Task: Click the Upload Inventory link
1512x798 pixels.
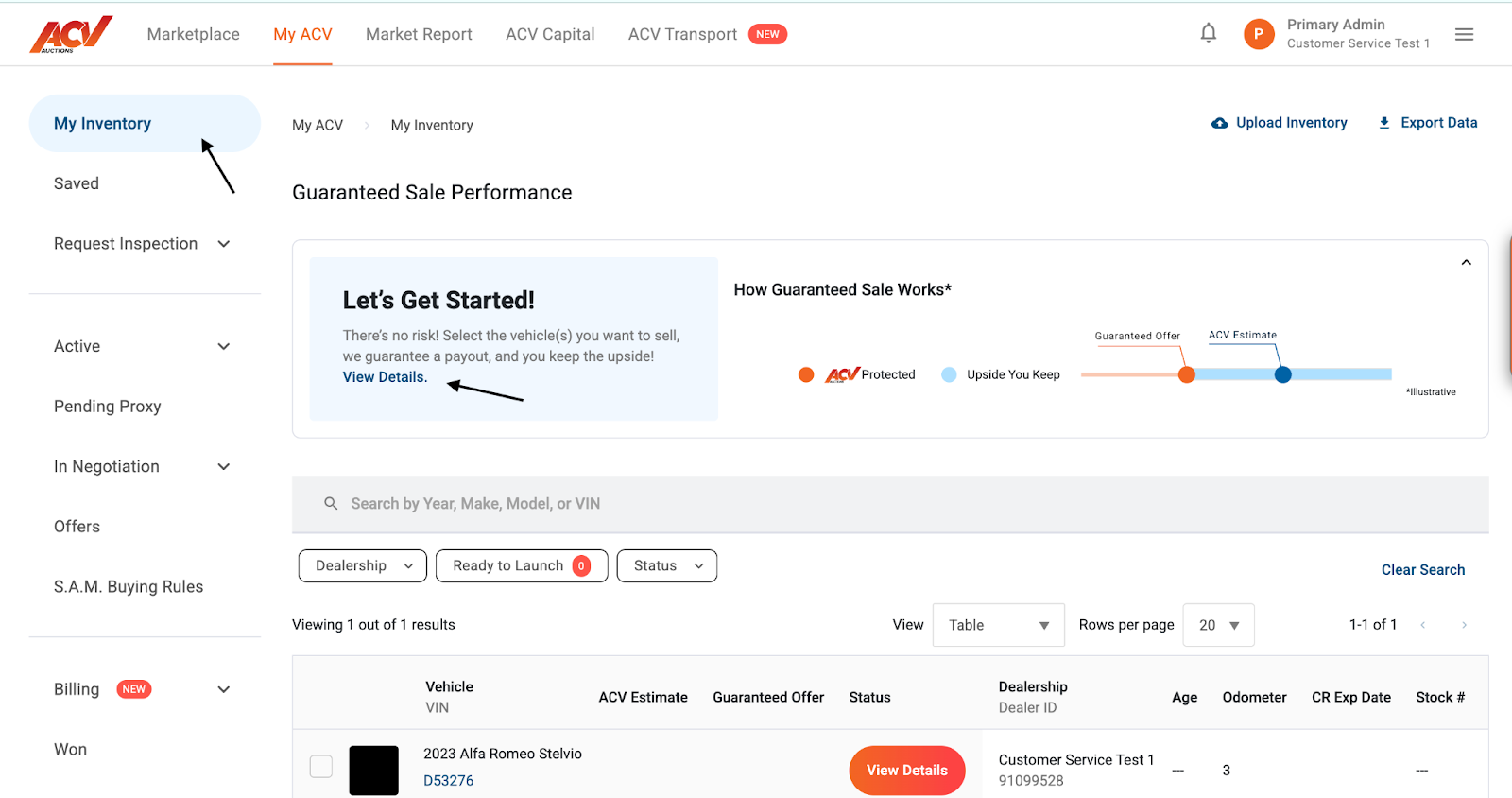Action: (x=1292, y=123)
